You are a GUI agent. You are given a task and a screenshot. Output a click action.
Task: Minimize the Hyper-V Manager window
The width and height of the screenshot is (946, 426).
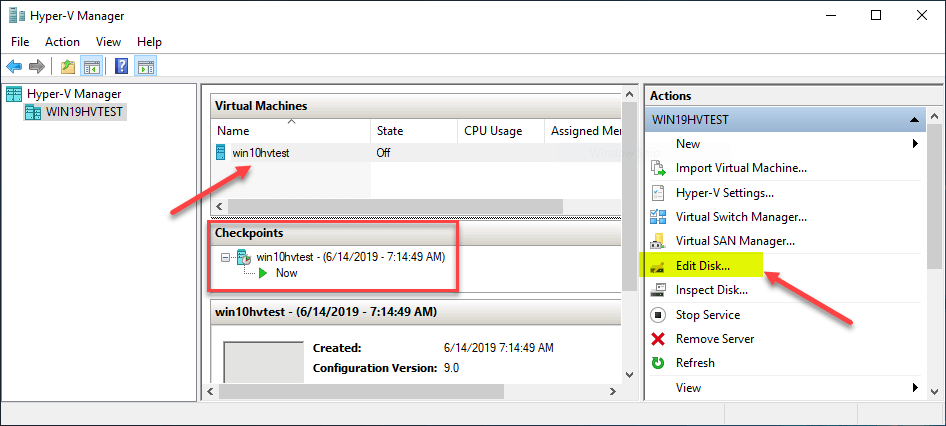(x=831, y=16)
